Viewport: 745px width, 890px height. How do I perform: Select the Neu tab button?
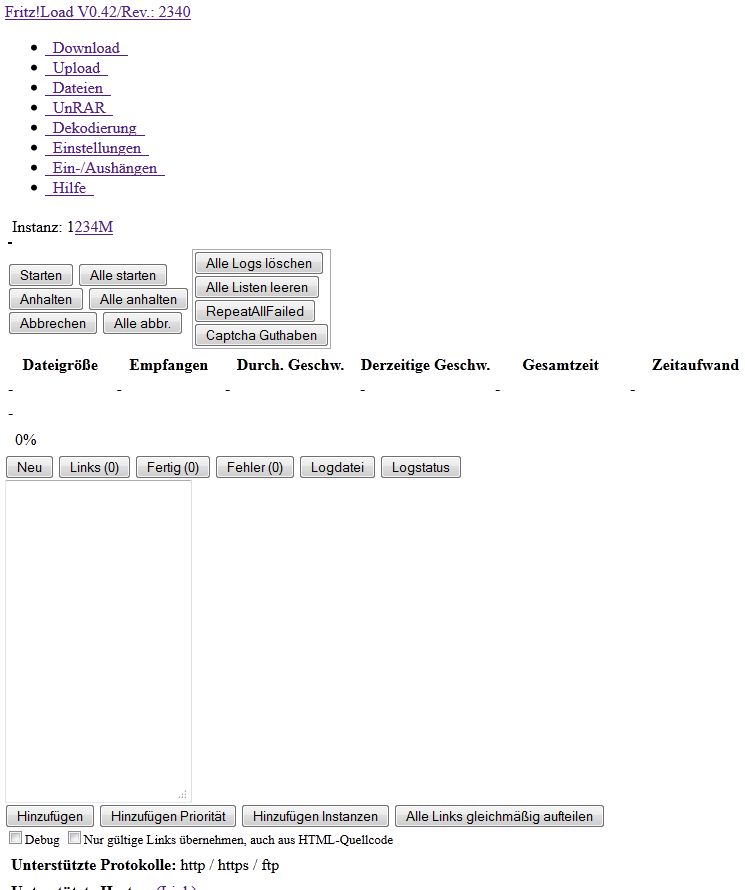pyautogui.click(x=30, y=467)
